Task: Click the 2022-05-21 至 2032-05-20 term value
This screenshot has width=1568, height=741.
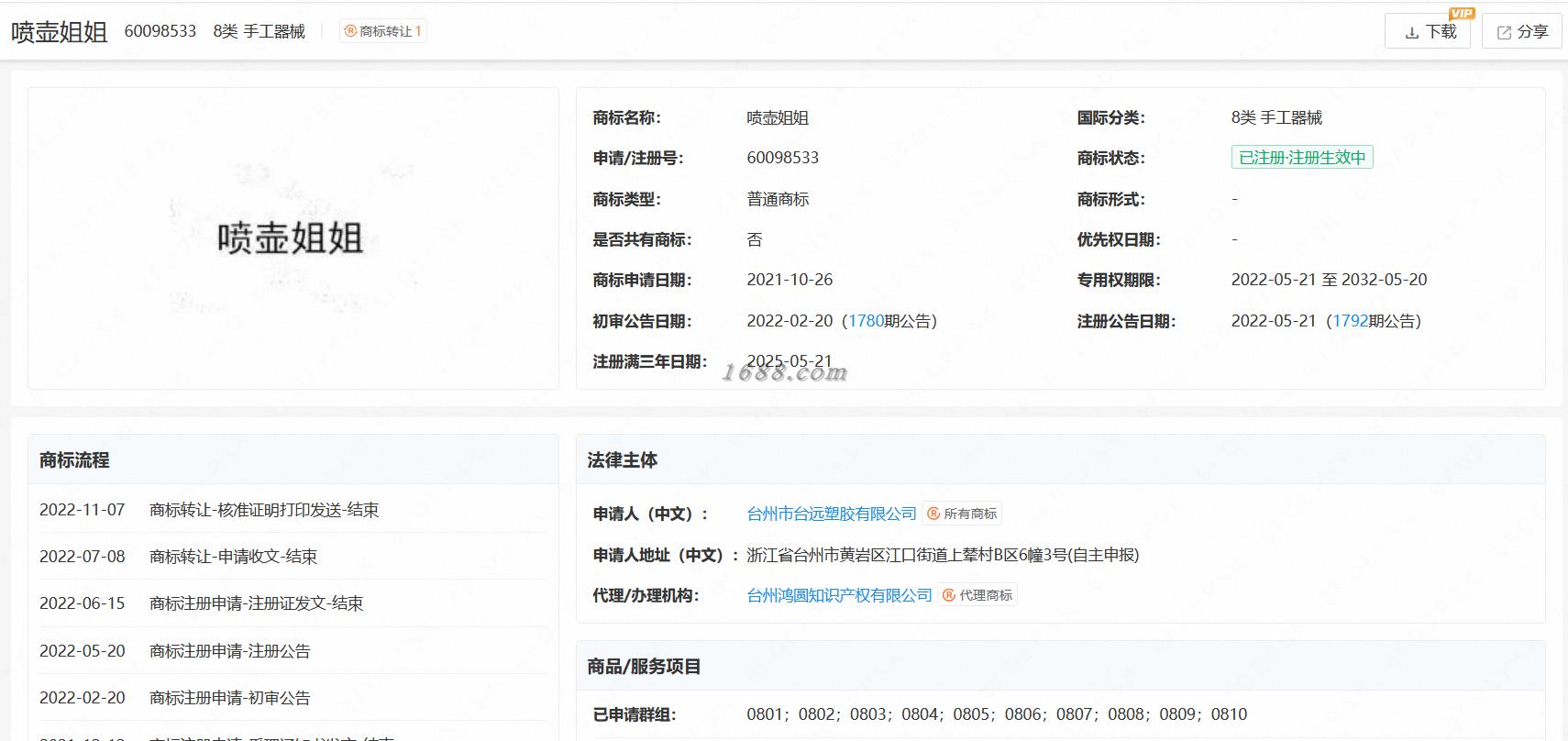Action: [x=1329, y=280]
